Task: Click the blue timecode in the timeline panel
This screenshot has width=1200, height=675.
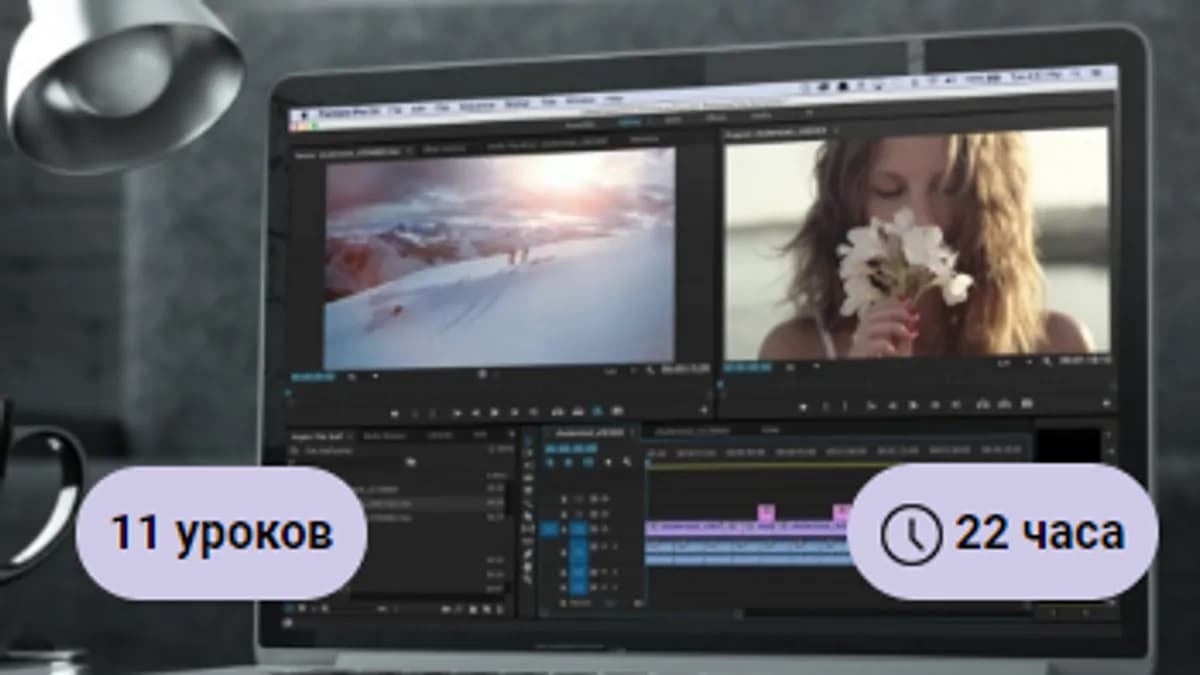Action: pyautogui.click(x=570, y=449)
